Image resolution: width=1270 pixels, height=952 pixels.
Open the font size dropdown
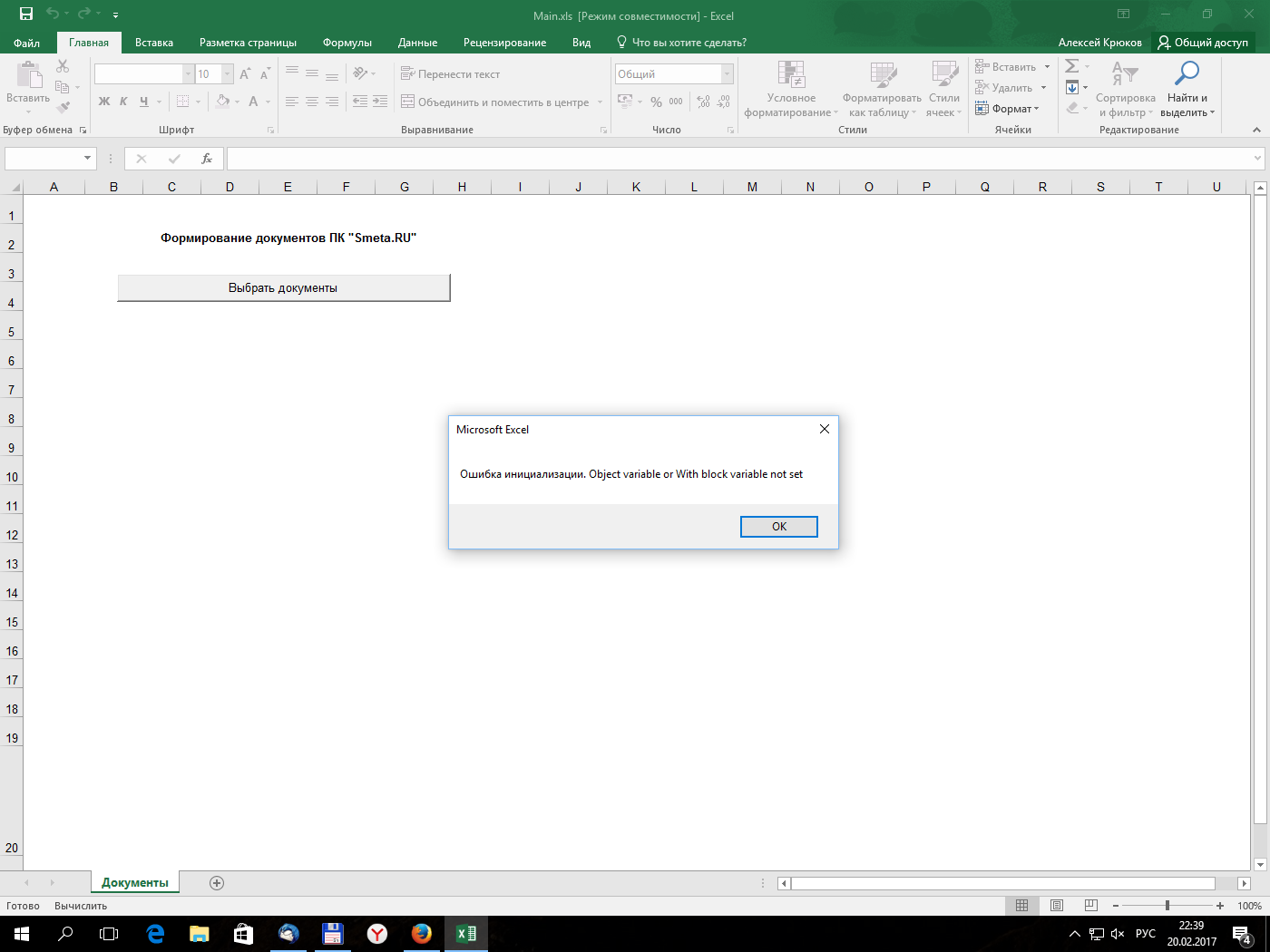(x=227, y=74)
